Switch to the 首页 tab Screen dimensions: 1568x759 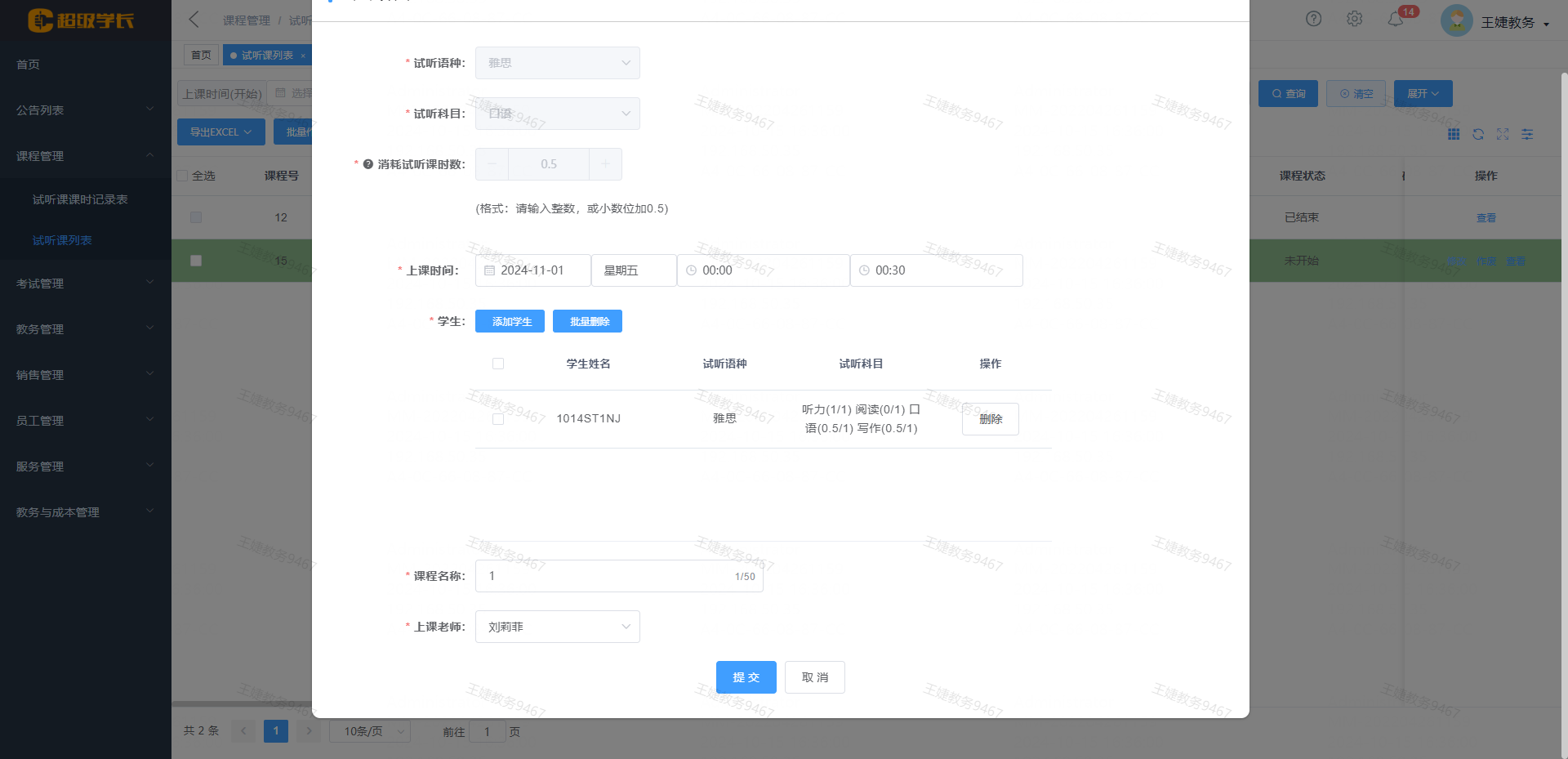click(201, 56)
